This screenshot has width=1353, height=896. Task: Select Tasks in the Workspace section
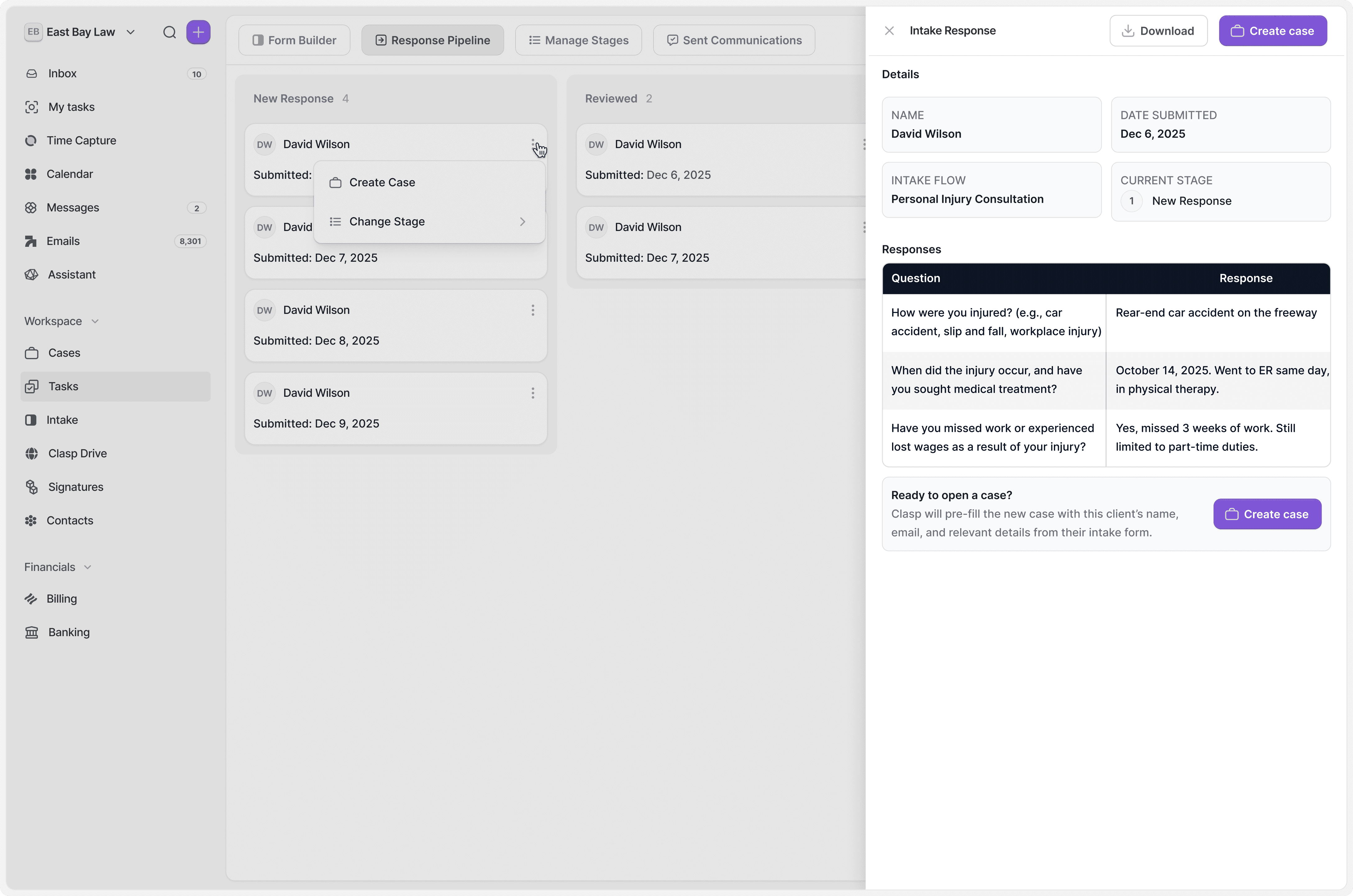tap(115, 386)
